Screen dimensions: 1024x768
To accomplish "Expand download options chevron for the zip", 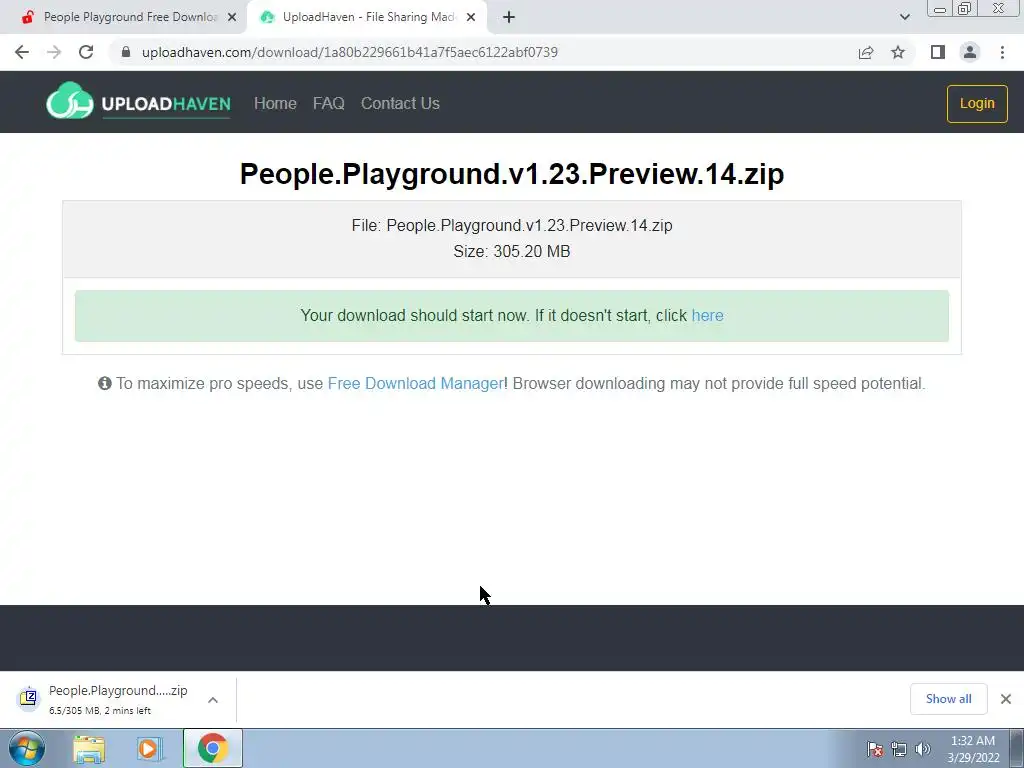I will pyautogui.click(x=213, y=699).
